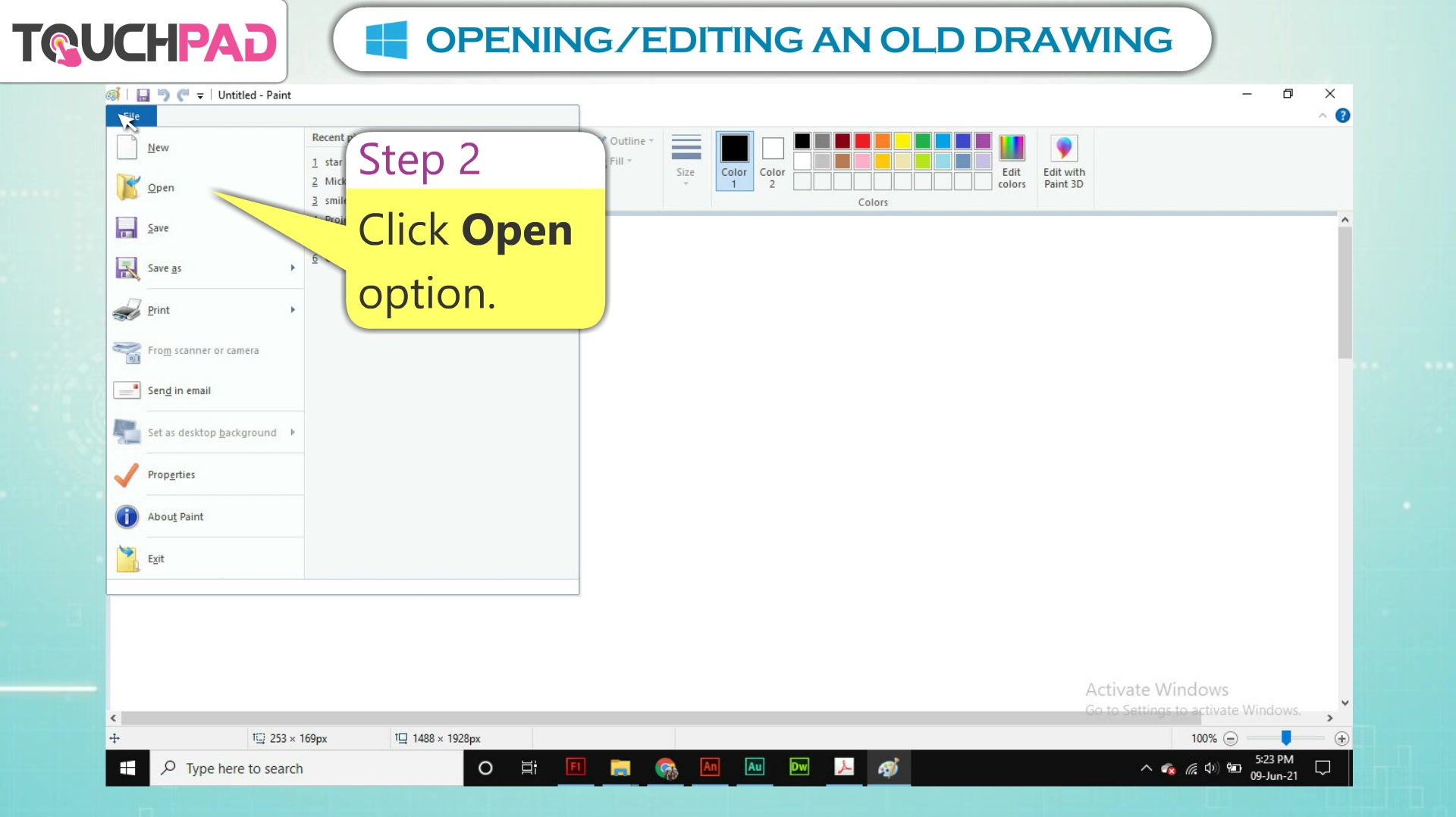Screen dimensions: 1456x817
Task: Click the printer icon next to Print
Action: [x=127, y=309]
